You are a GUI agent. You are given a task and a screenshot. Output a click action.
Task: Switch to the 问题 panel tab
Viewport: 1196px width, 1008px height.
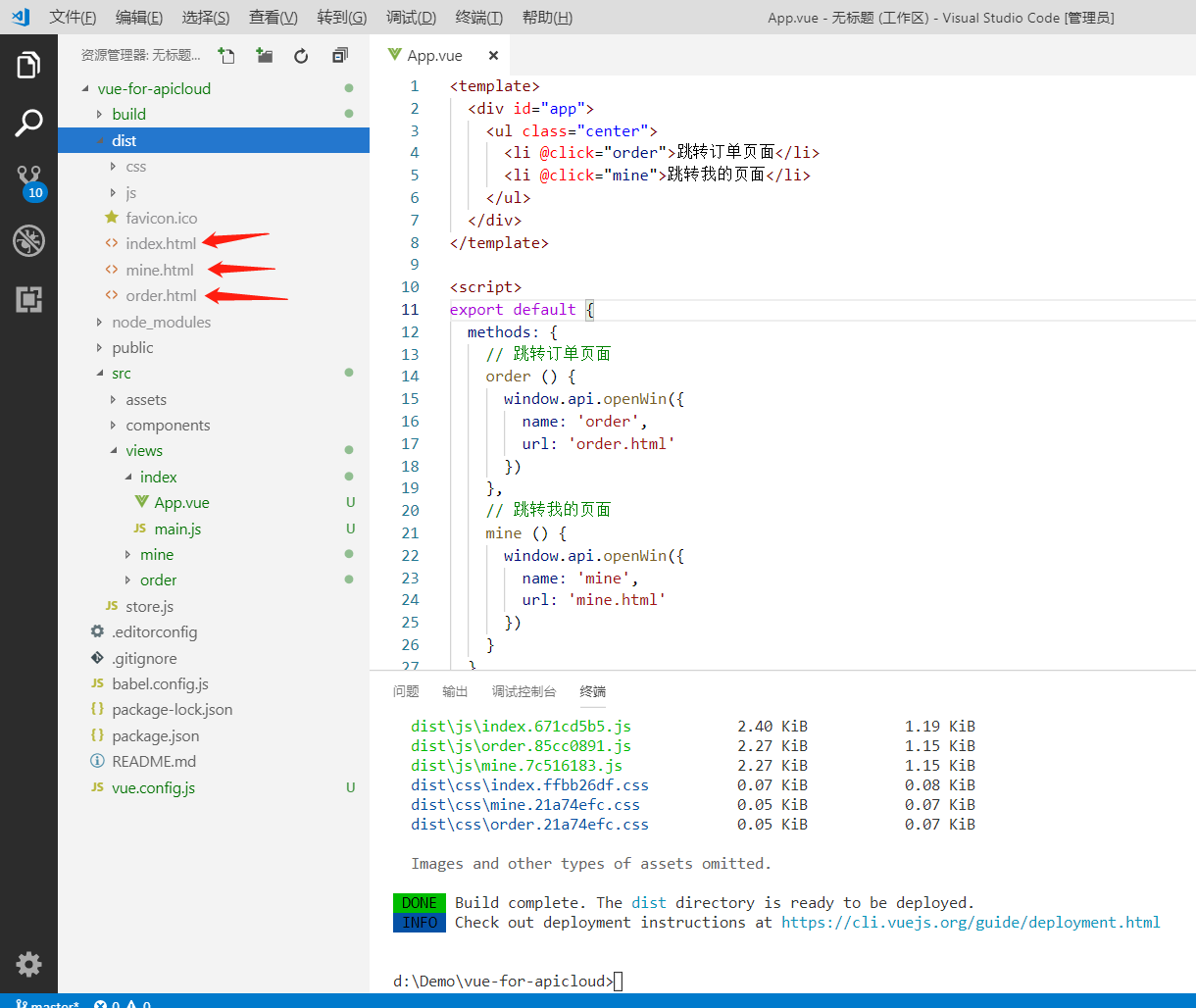[406, 691]
